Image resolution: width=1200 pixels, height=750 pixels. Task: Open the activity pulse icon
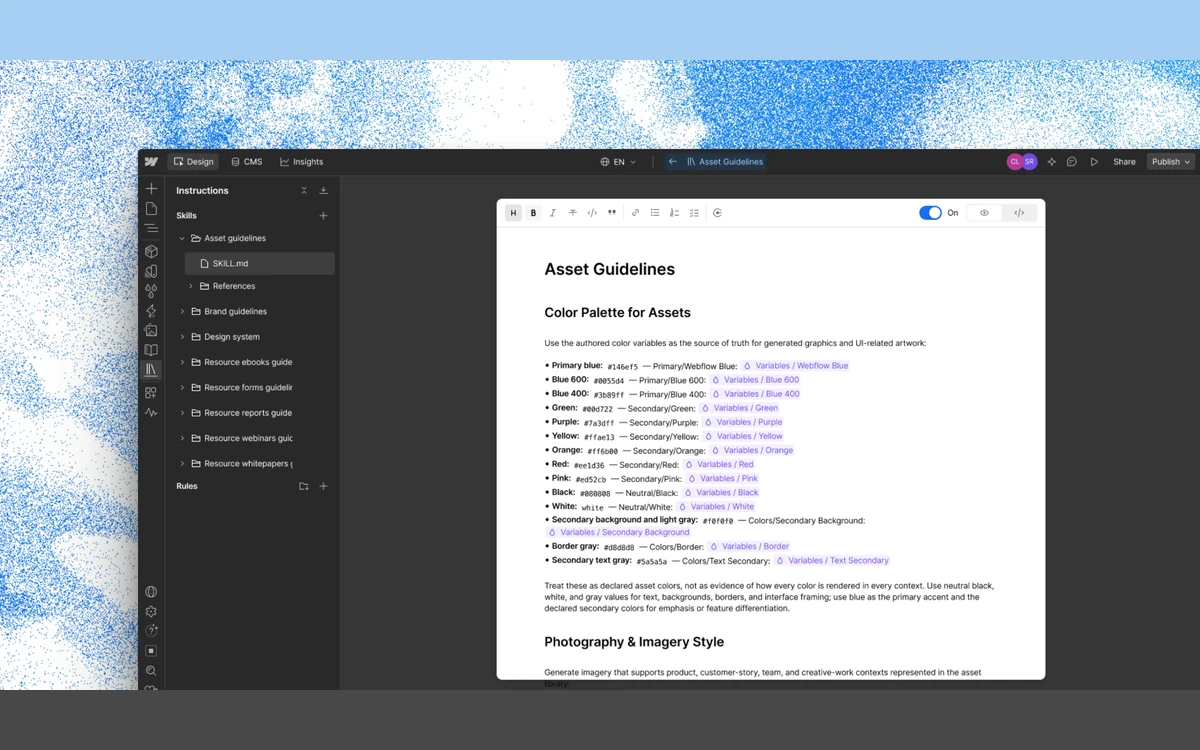tap(151, 412)
